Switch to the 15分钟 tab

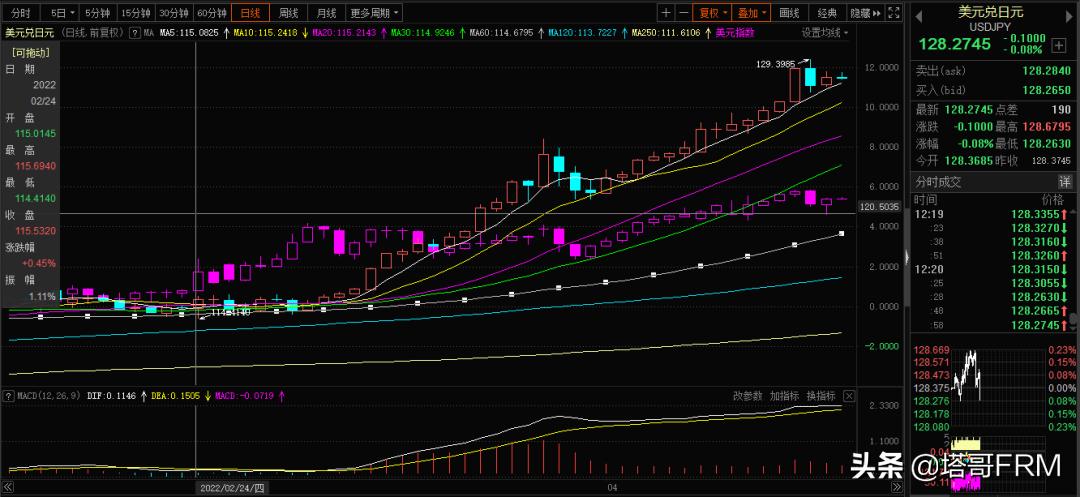tap(136, 12)
